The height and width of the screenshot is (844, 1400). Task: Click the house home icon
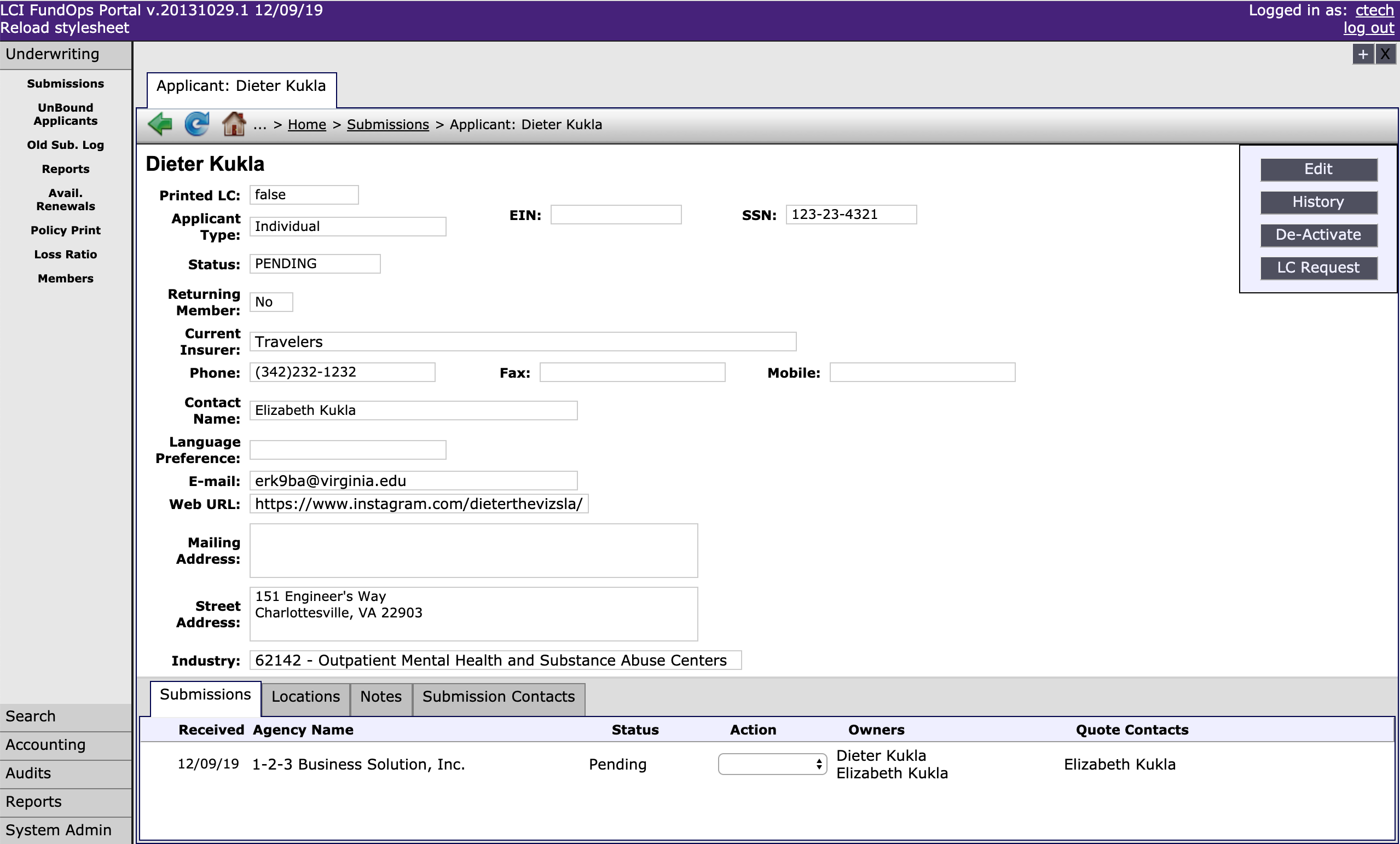click(x=234, y=124)
